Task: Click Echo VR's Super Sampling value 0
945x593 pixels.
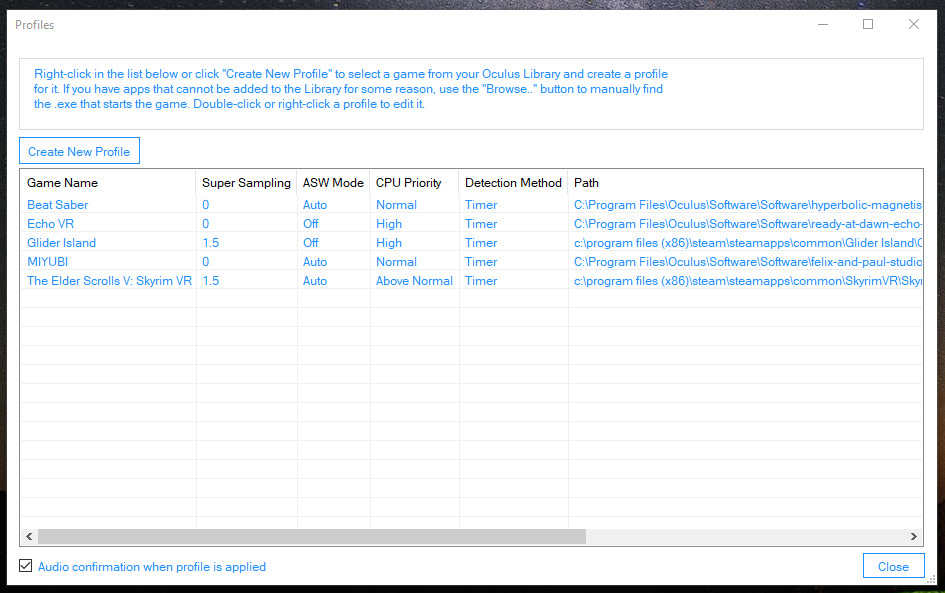Action: coord(206,224)
